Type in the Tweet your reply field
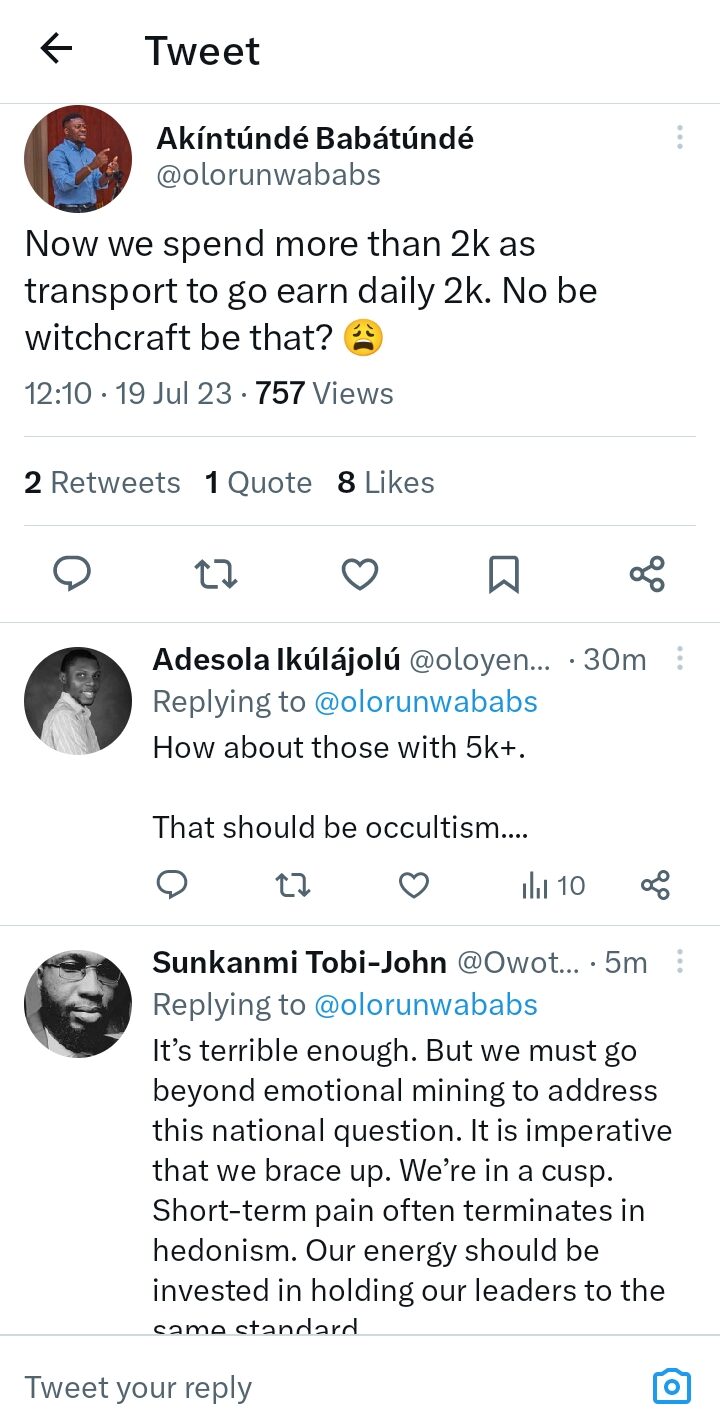Image resolution: width=720 pixels, height=1410 pixels. tap(300, 1387)
